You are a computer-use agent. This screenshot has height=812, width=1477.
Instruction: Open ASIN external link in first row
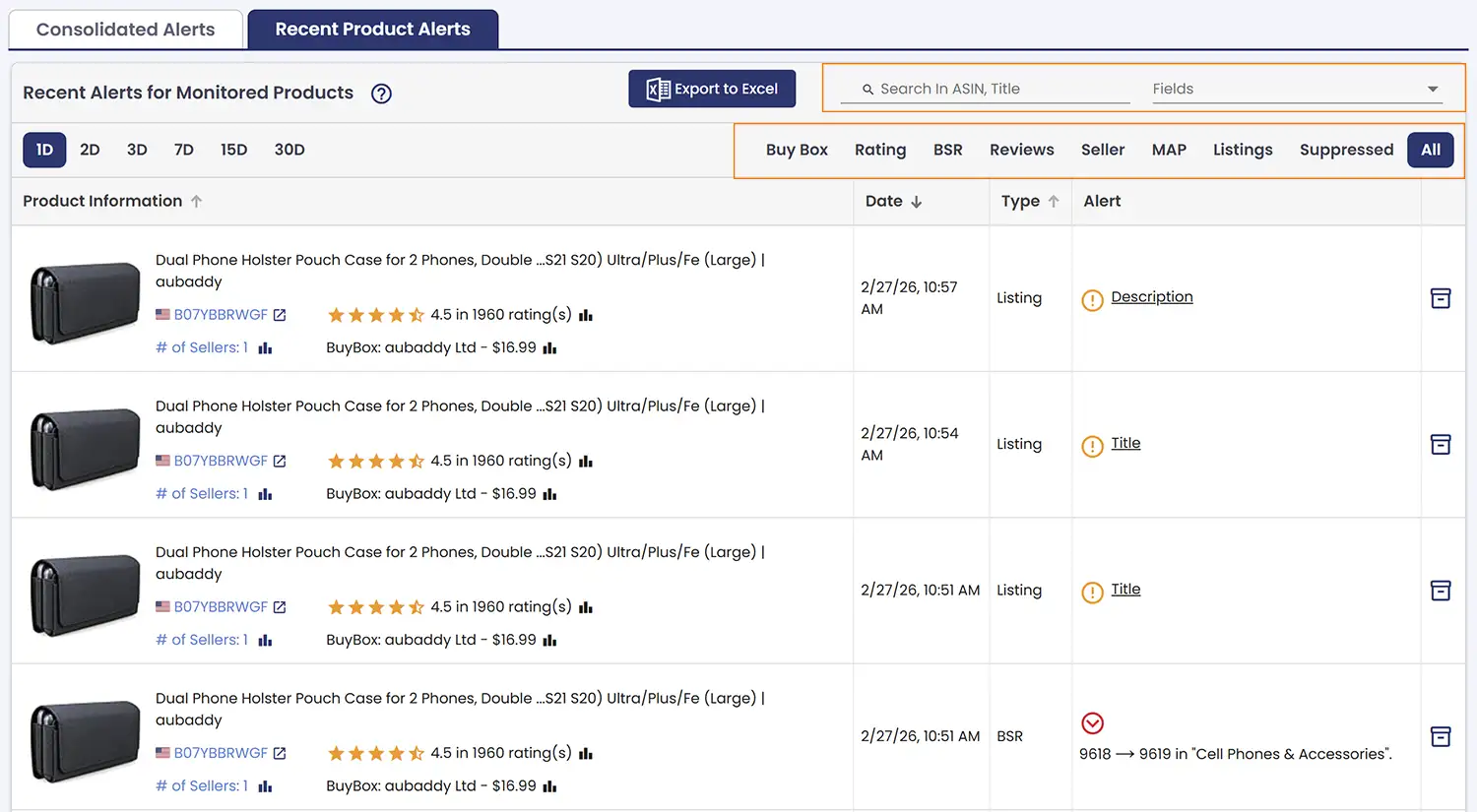[280, 315]
